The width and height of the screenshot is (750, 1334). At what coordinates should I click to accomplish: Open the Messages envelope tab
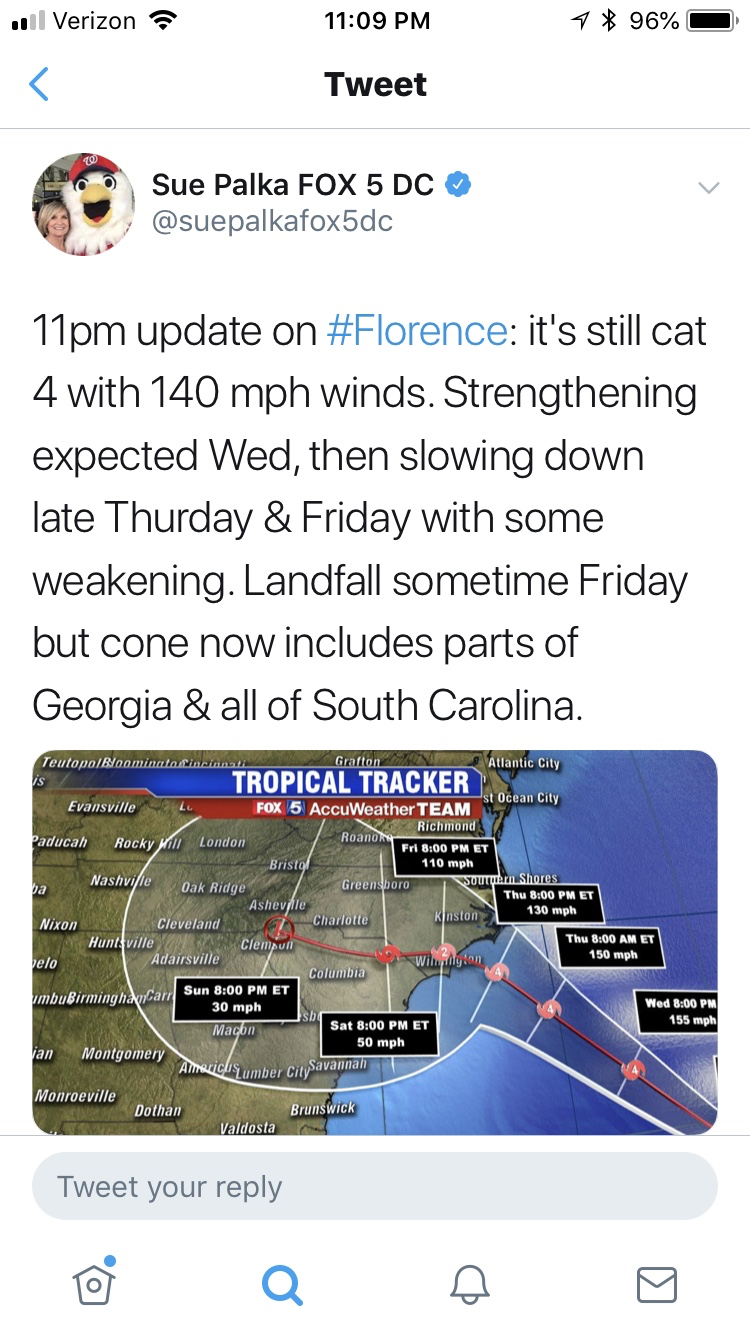click(657, 1283)
